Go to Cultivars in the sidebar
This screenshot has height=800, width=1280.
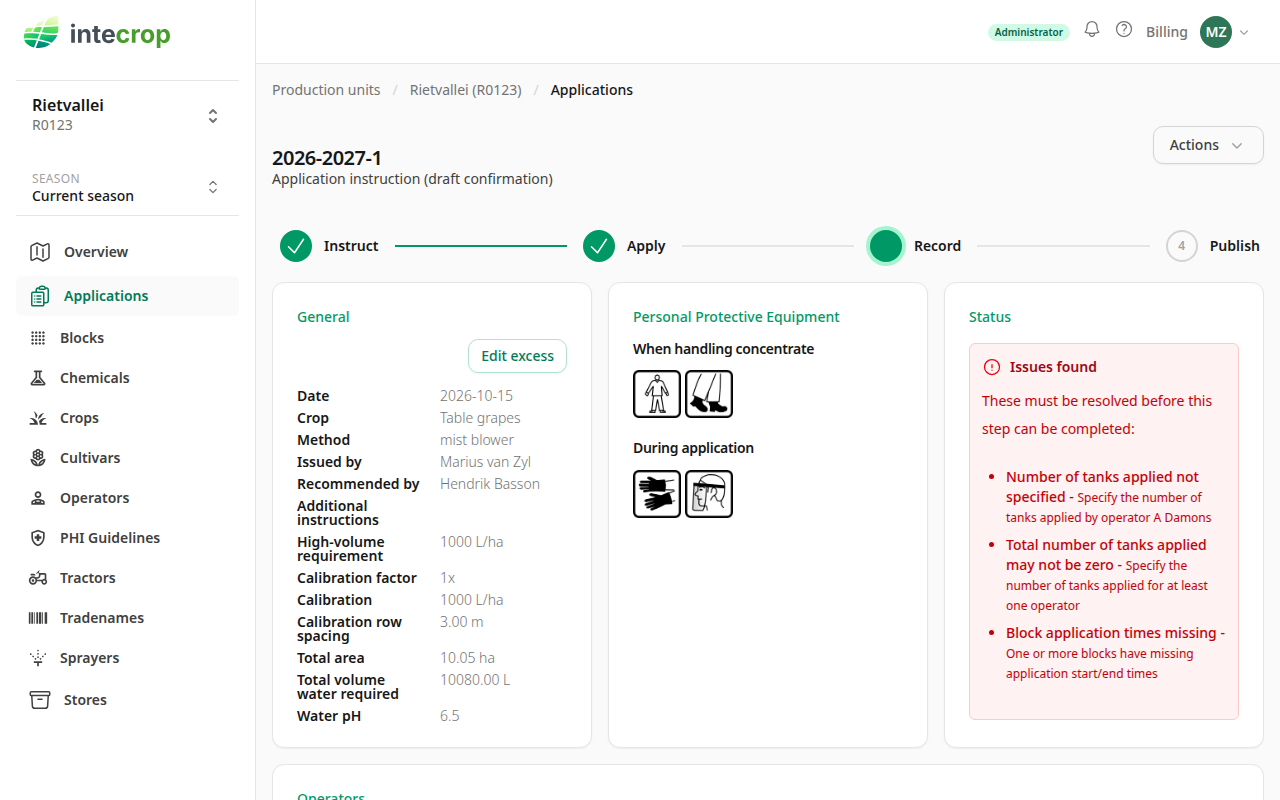(127, 458)
